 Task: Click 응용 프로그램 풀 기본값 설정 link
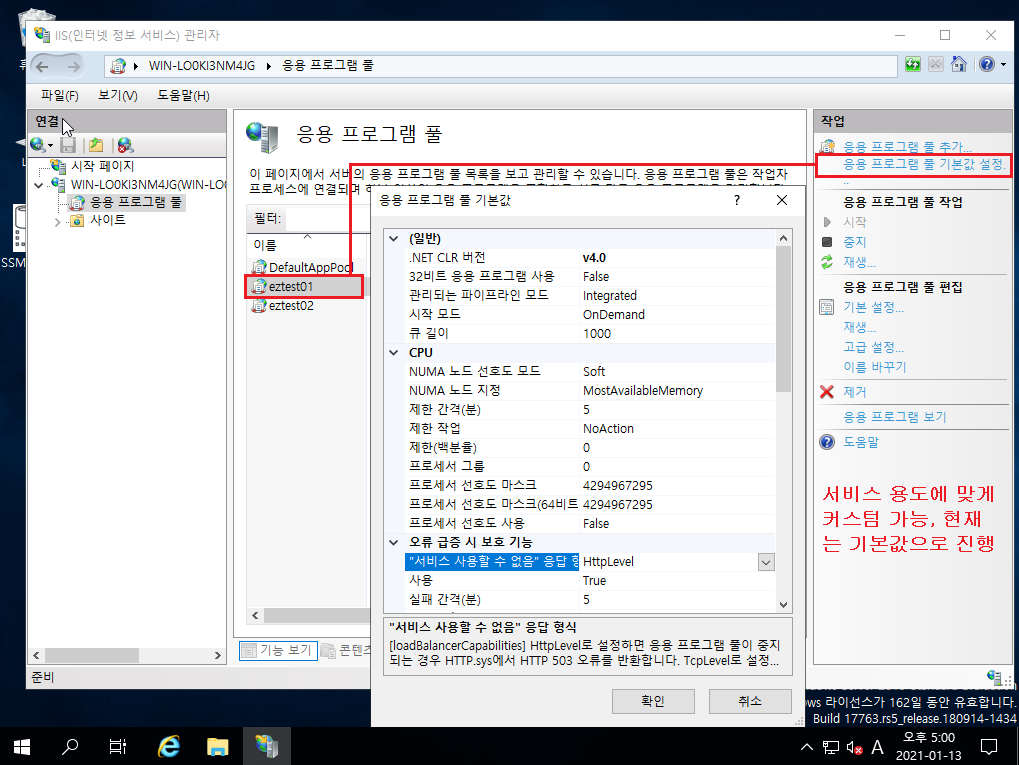(x=925, y=165)
